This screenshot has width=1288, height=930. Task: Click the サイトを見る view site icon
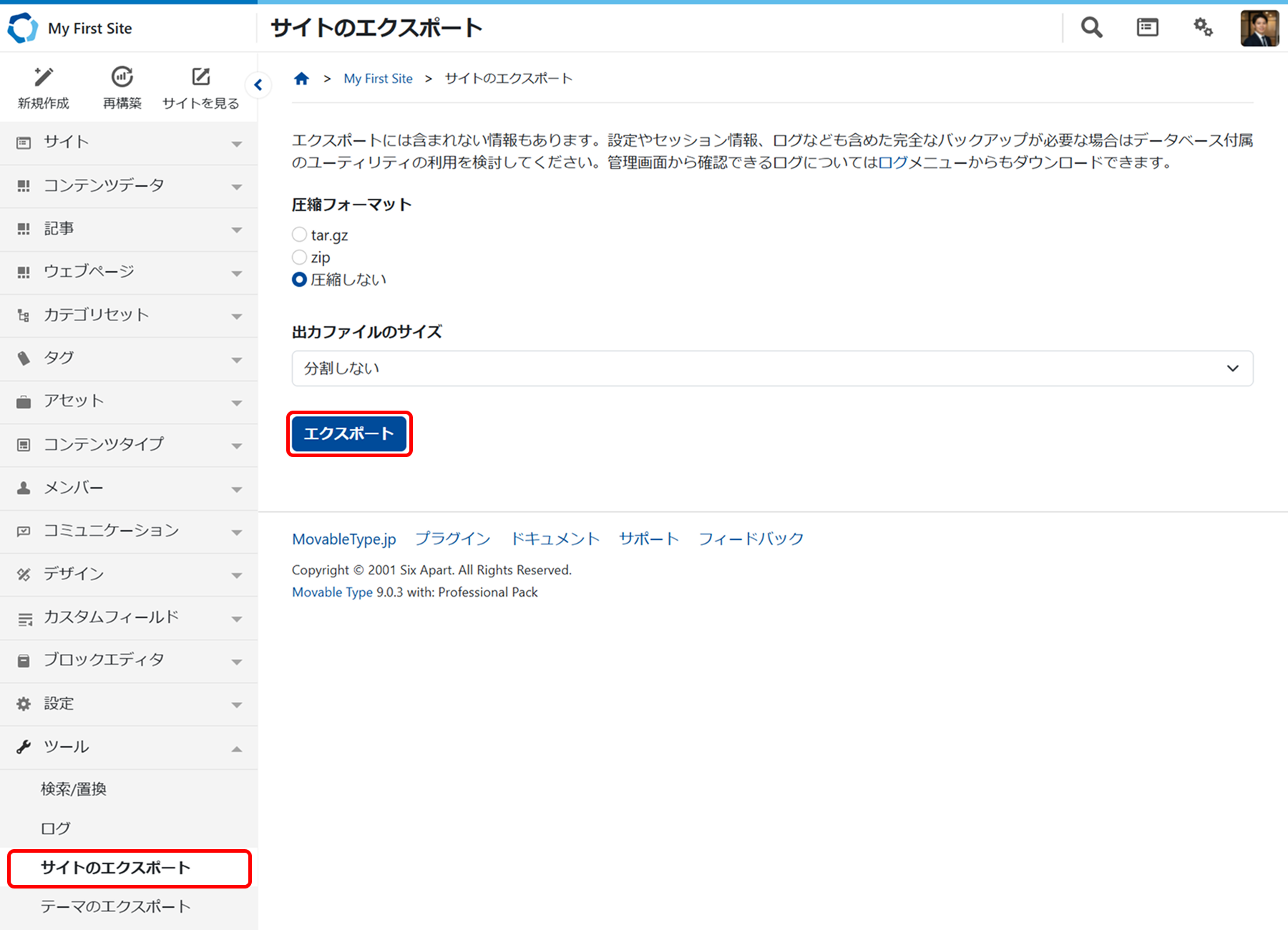point(201,77)
